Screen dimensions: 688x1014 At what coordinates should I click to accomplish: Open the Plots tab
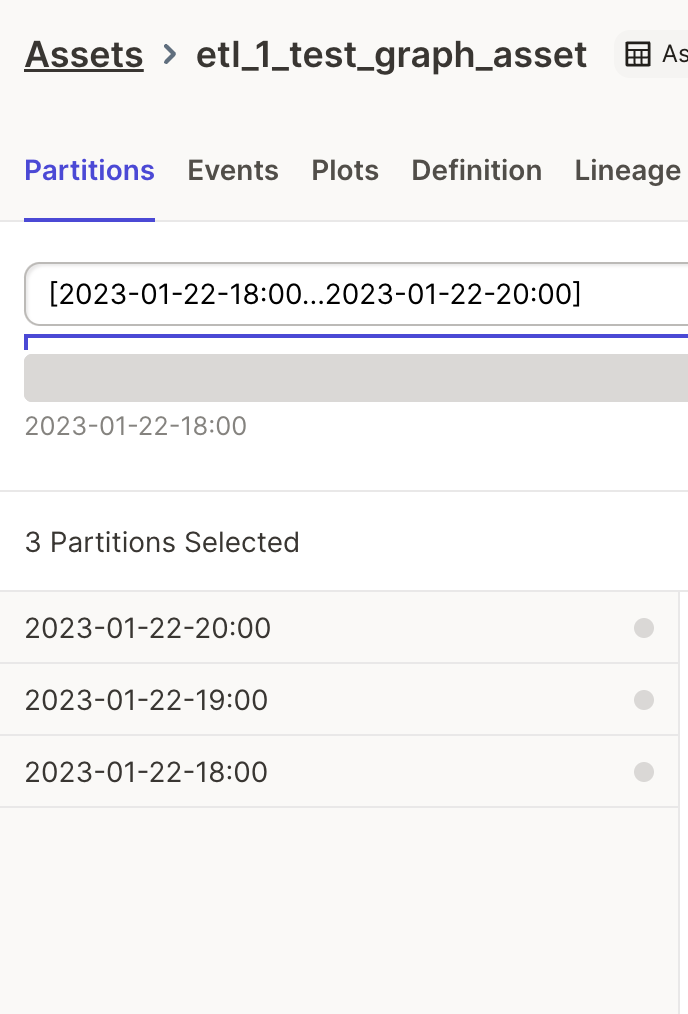(344, 170)
